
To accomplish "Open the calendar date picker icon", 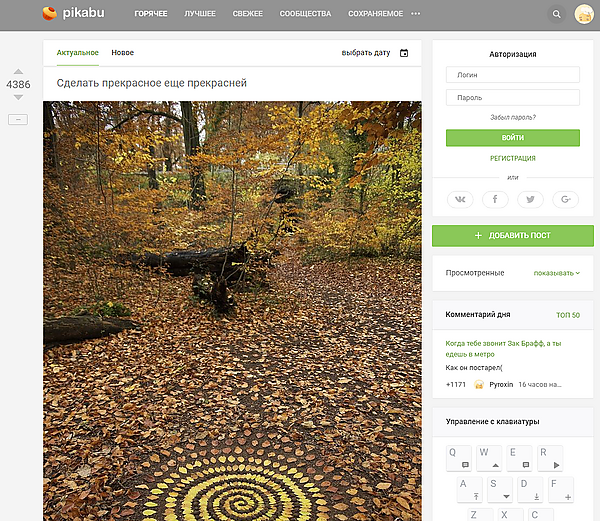I will click(x=404, y=53).
